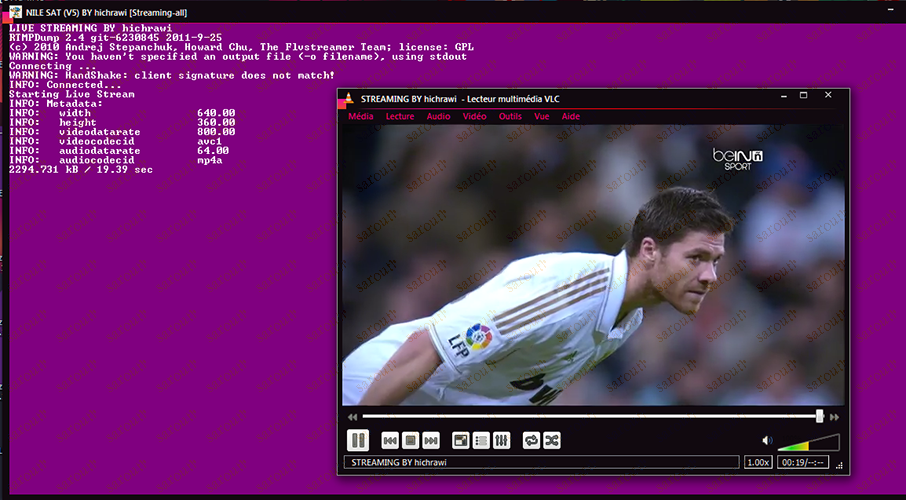Screen dimensions: 906x500
Task: Close the VLC window
Action: coord(828,95)
